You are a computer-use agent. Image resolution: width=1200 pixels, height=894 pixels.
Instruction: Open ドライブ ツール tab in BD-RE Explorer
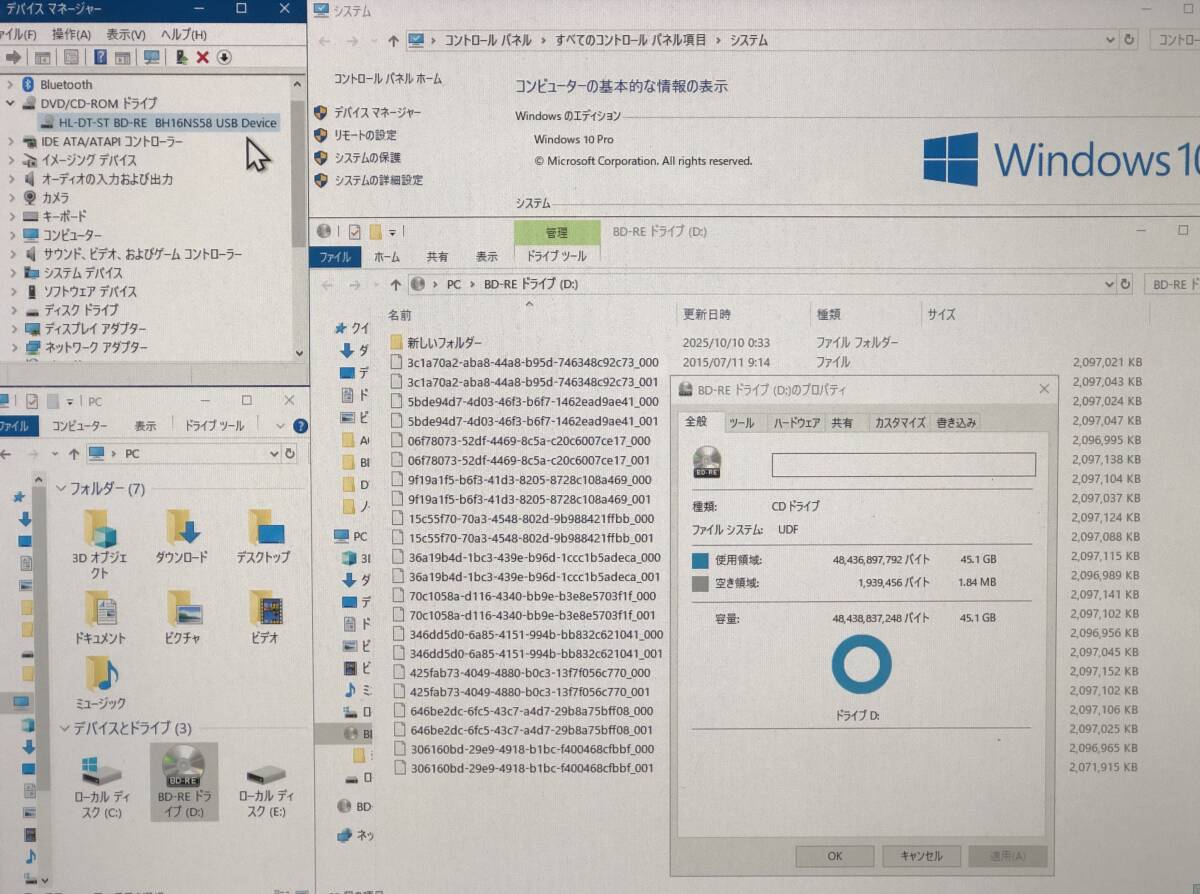pos(557,257)
